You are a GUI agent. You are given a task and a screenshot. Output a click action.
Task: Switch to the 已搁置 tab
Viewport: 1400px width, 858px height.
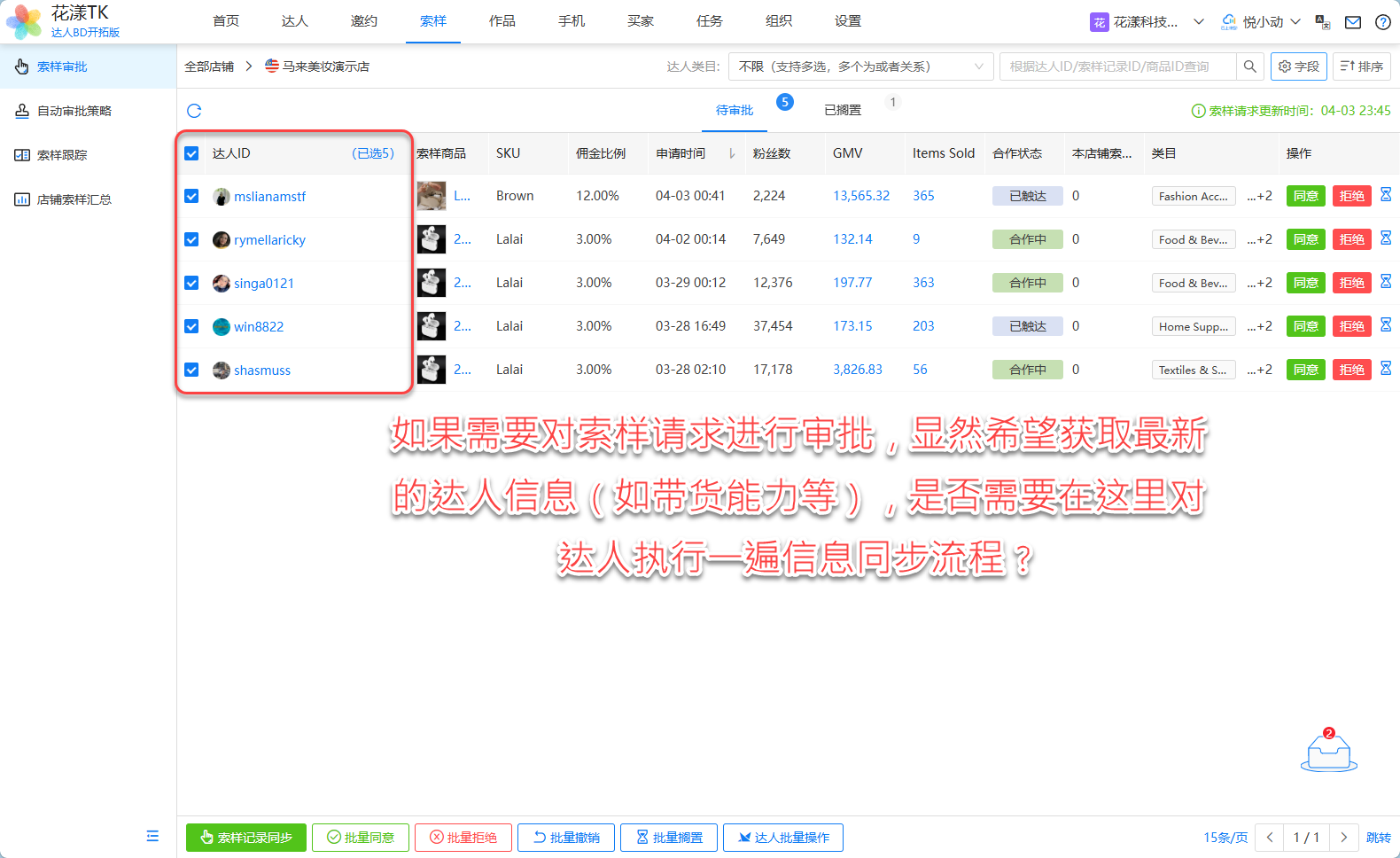843,110
